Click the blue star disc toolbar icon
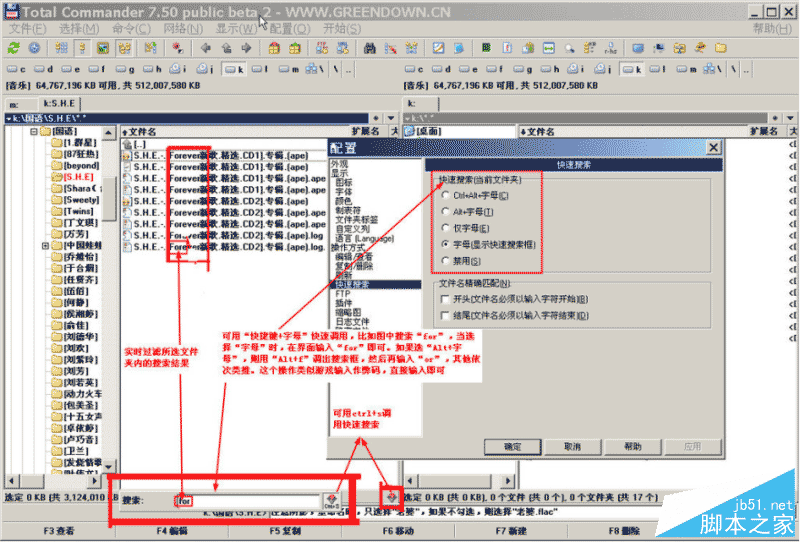The image size is (800, 542). pyautogui.click(x=34, y=48)
